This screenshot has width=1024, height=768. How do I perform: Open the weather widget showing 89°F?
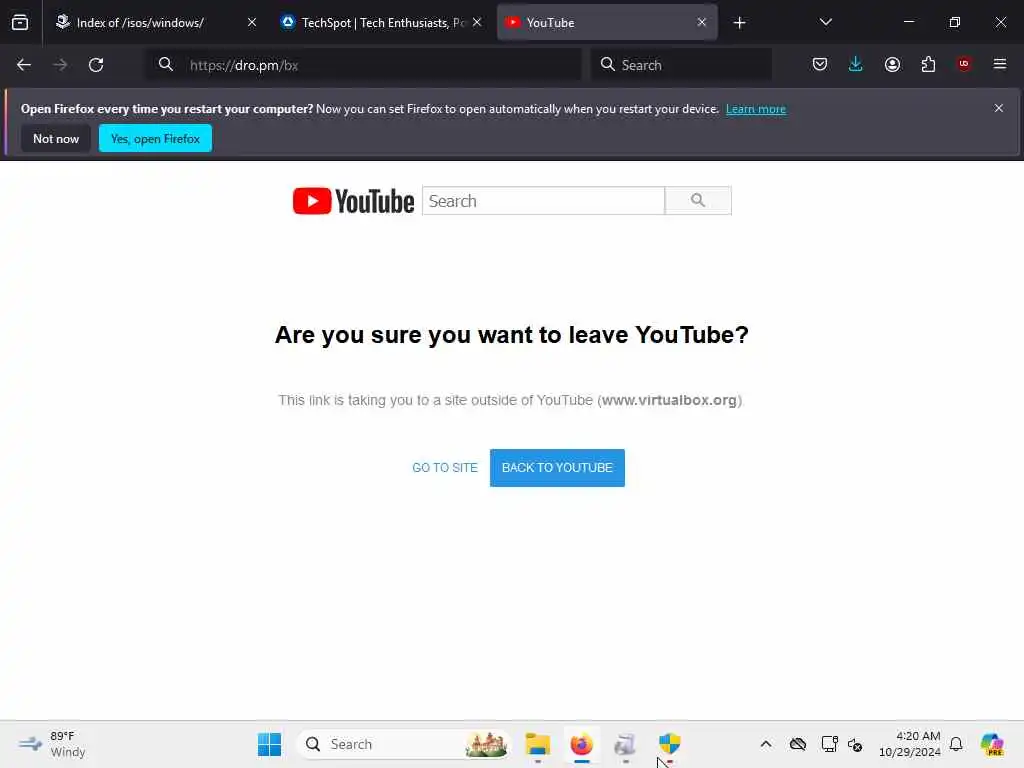click(52, 744)
